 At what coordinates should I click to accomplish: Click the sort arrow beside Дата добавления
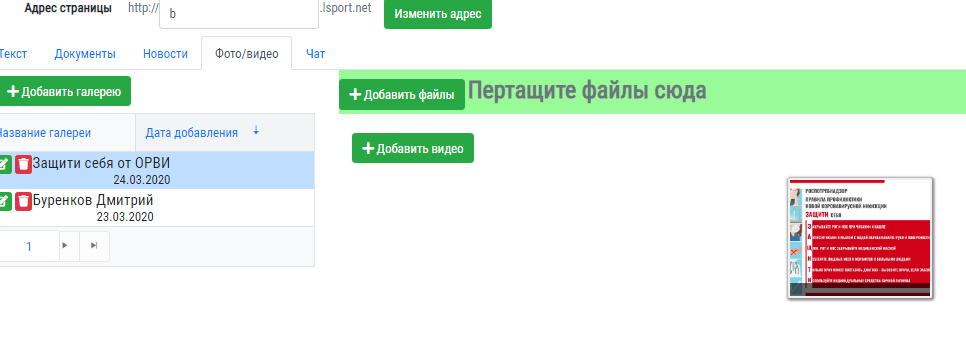[256, 131]
